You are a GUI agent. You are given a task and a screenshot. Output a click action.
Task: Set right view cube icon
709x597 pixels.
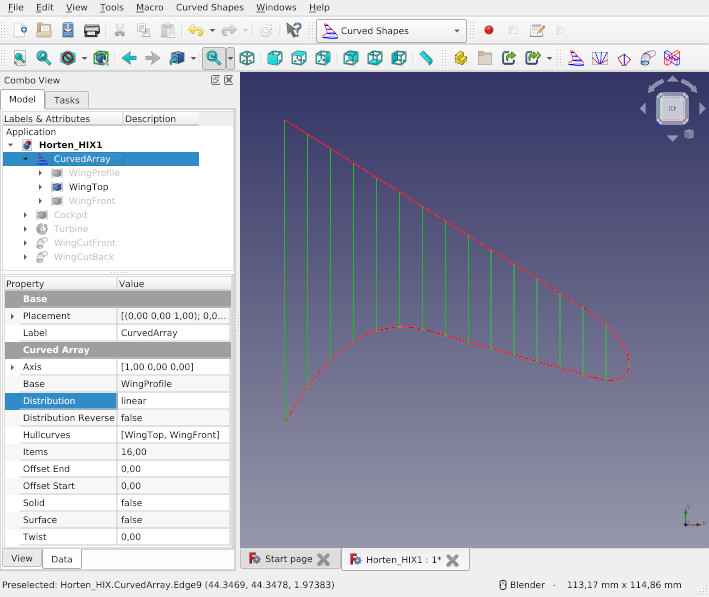[x=323, y=58]
